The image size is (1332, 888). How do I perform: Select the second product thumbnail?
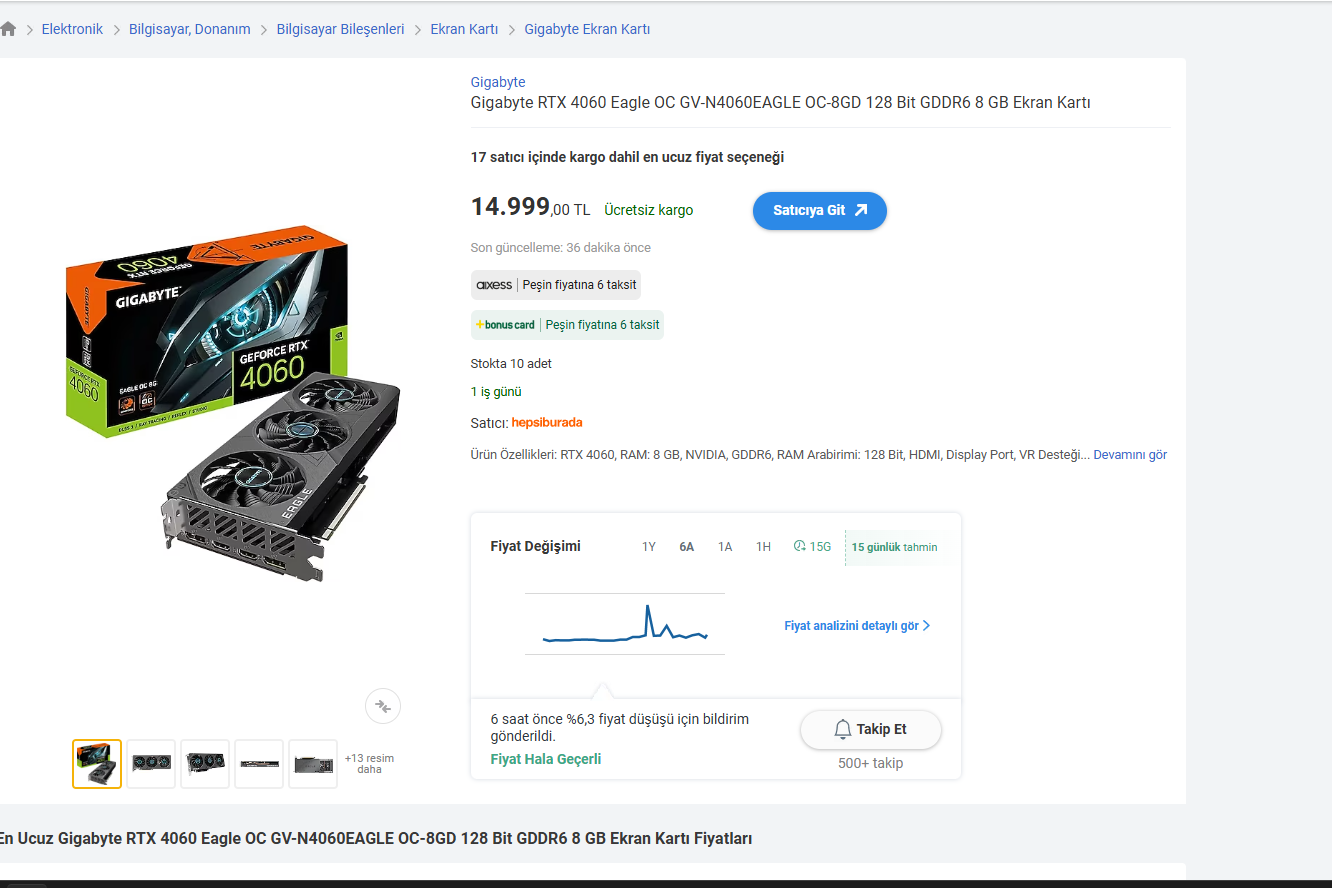tap(151, 764)
